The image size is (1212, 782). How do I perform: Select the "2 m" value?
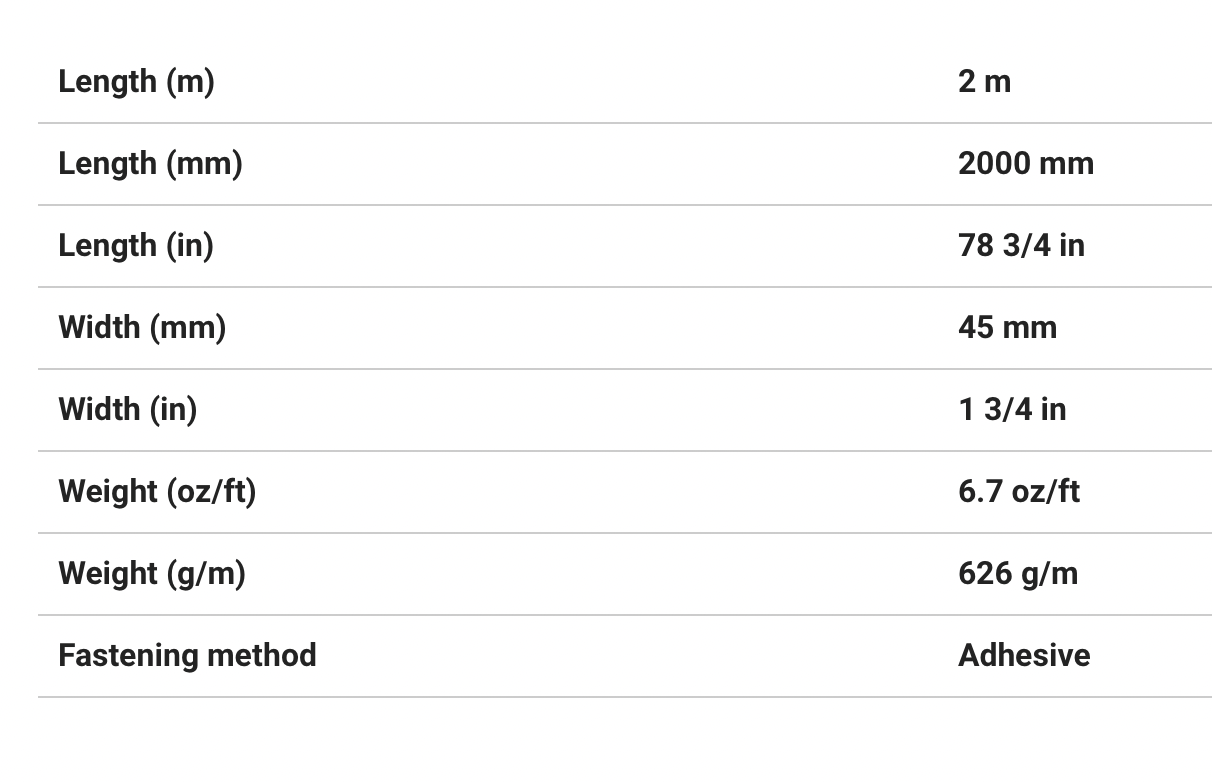tap(984, 81)
